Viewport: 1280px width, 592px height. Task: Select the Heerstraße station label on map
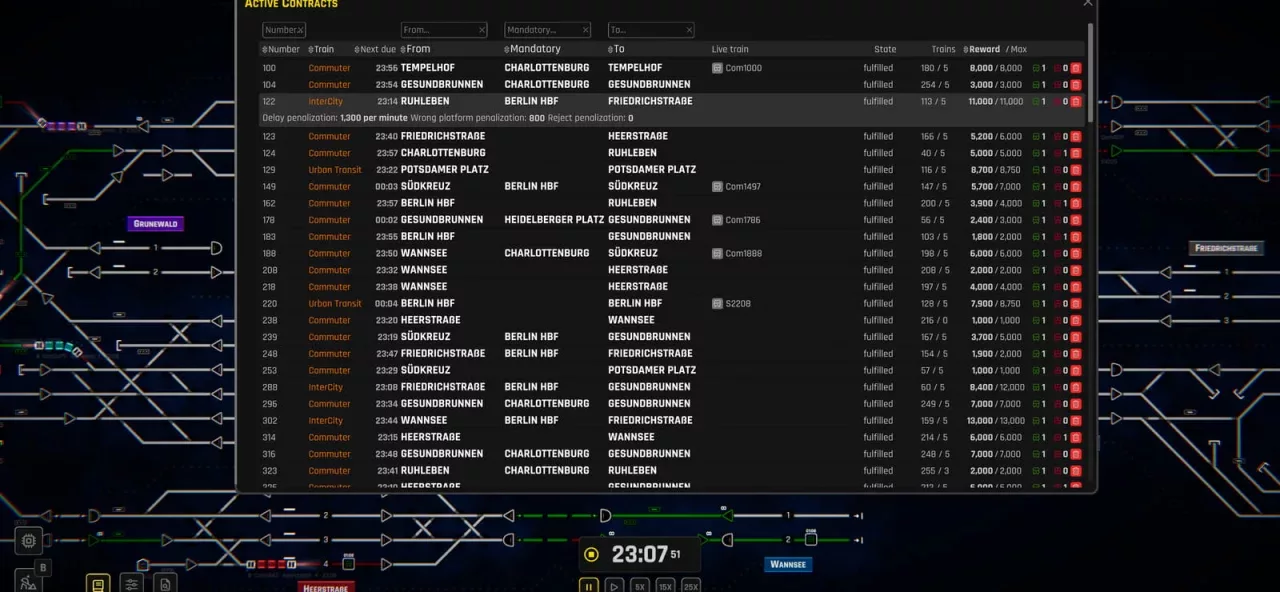click(x=325, y=588)
